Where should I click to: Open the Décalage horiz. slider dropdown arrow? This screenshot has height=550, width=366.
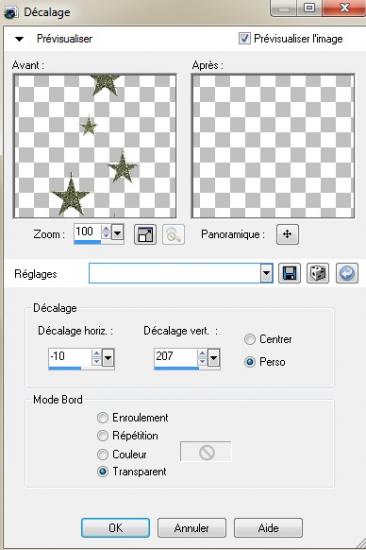(108, 358)
